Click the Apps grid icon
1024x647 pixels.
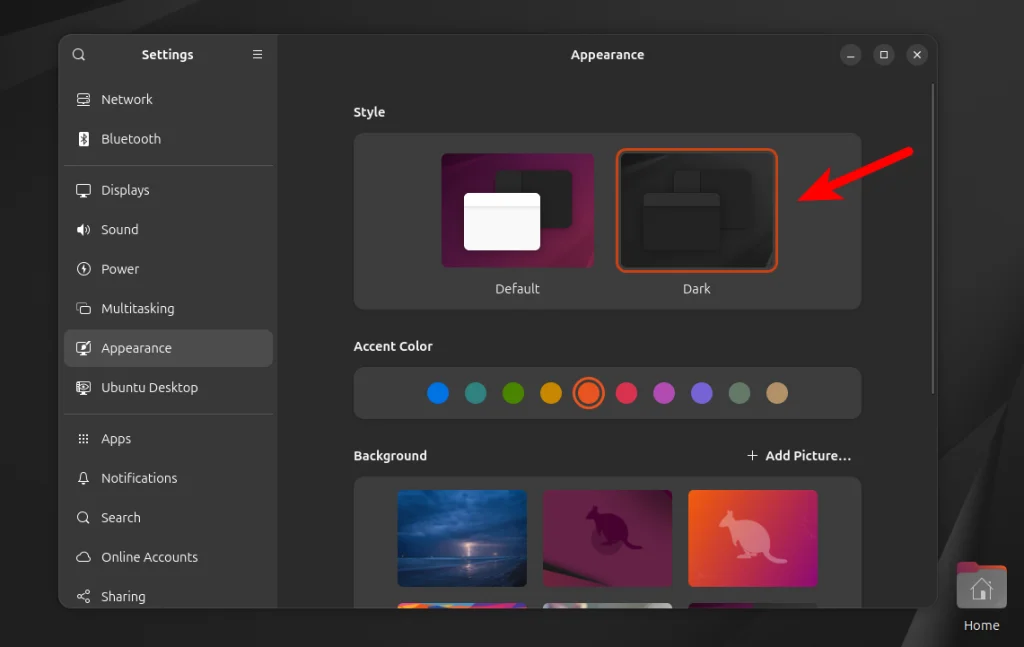[x=82, y=438]
